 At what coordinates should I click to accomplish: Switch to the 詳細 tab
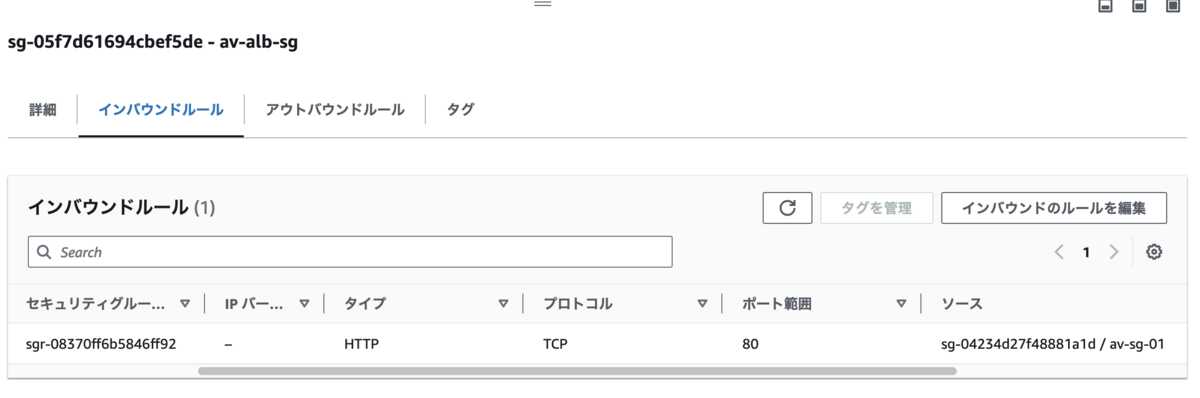coord(43,110)
